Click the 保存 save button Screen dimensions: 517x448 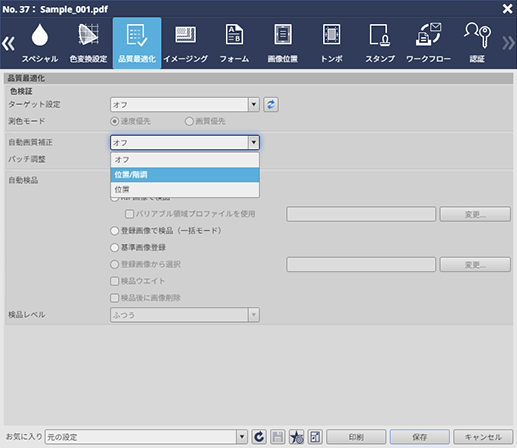pos(419,437)
